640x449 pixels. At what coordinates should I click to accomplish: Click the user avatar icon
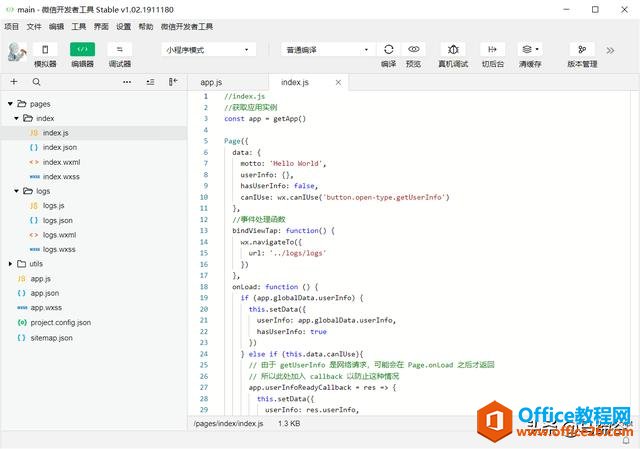[17, 52]
